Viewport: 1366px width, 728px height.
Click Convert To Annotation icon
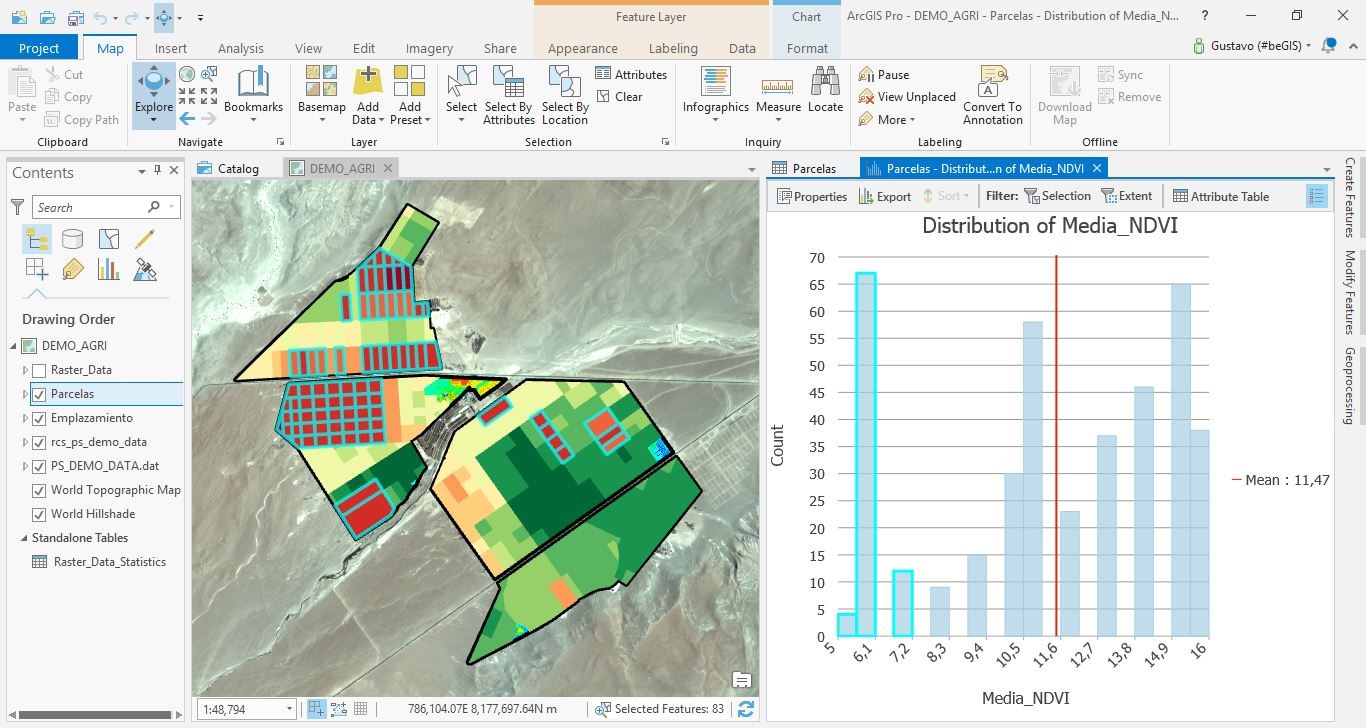pos(992,85)
